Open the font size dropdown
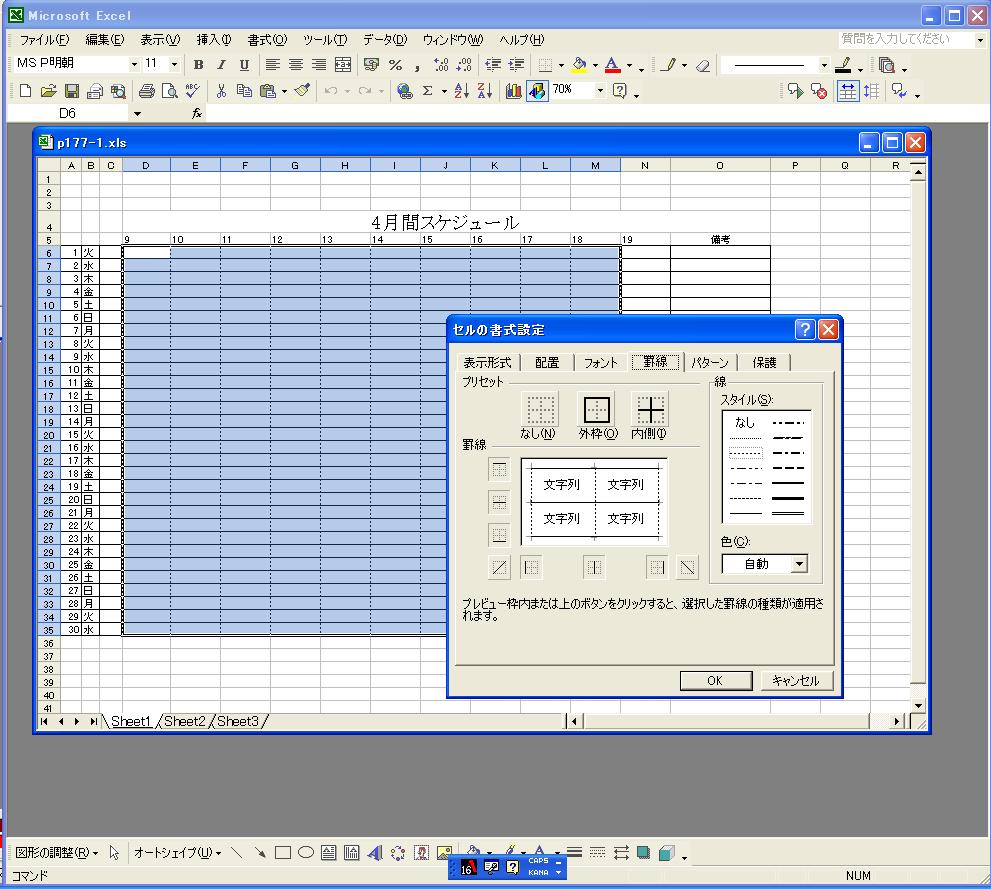The height and width of the screenshot is (889, 991). (174, 64)
